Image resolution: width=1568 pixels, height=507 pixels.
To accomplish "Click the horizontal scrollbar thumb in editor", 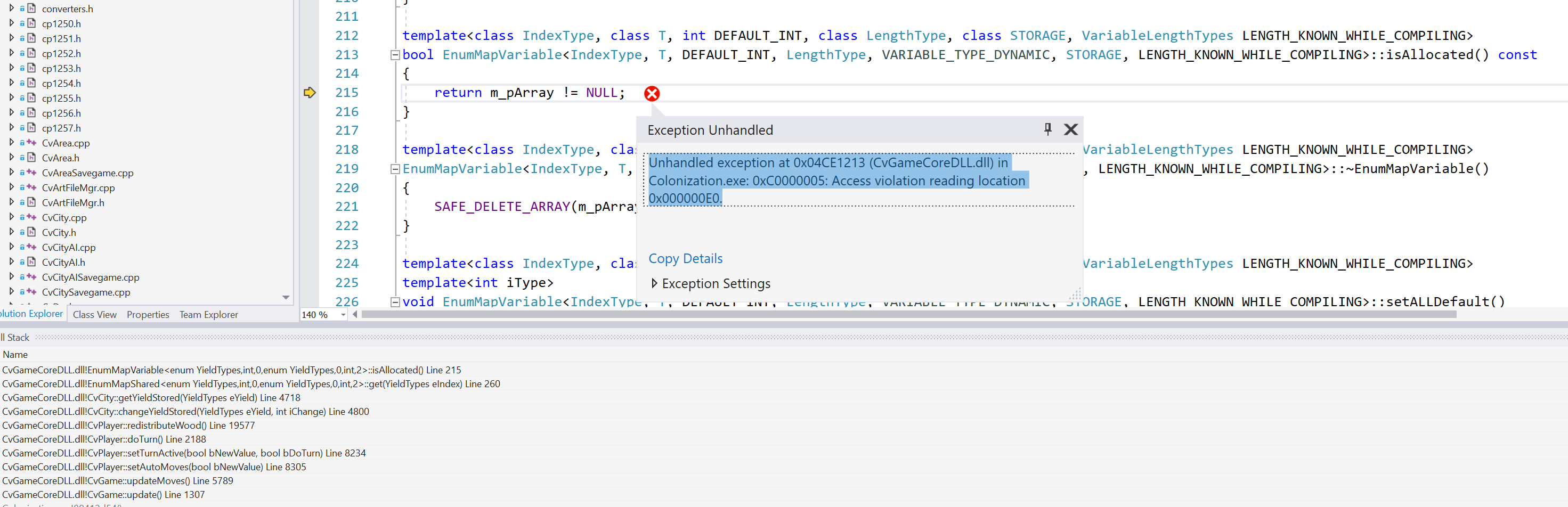I will pyautogui.click(x=909, y=315).
